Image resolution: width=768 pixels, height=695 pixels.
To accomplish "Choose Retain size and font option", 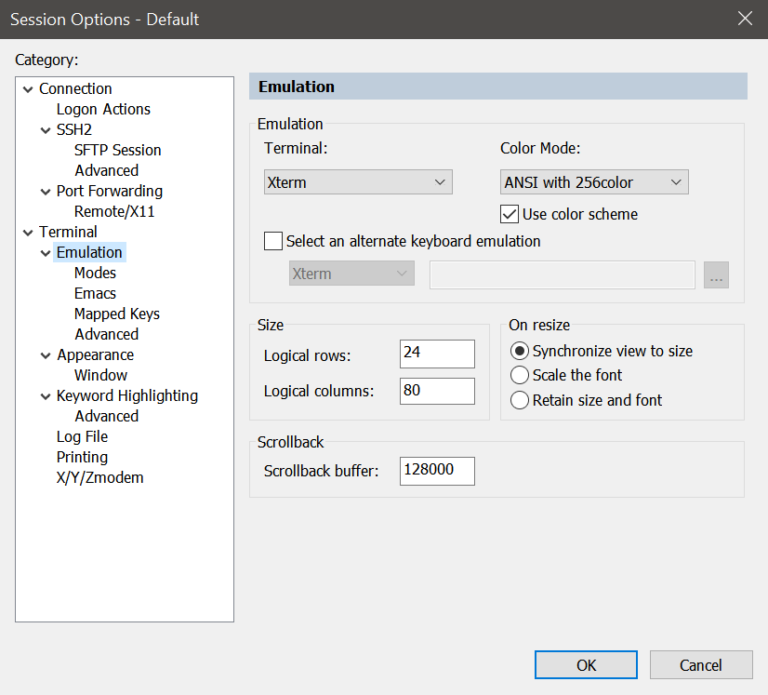I will coord(519,400).
